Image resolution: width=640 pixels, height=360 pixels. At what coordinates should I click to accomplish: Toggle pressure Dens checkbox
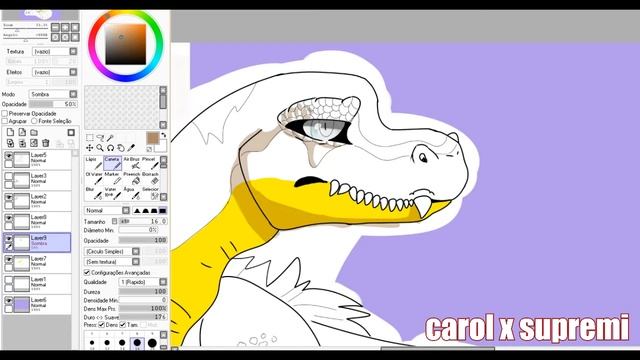tap(102, 324)
